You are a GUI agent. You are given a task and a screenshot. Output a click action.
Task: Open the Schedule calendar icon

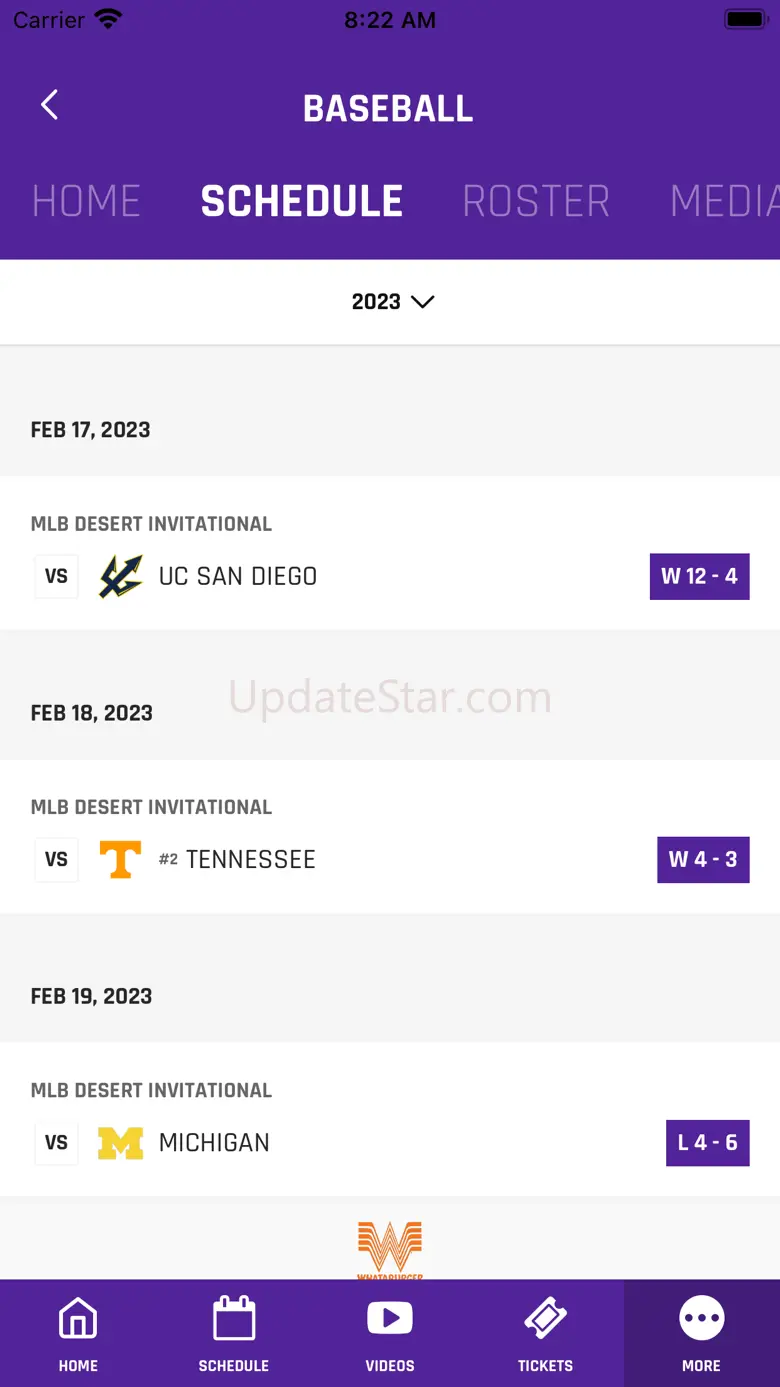[x=234, y=1320]
